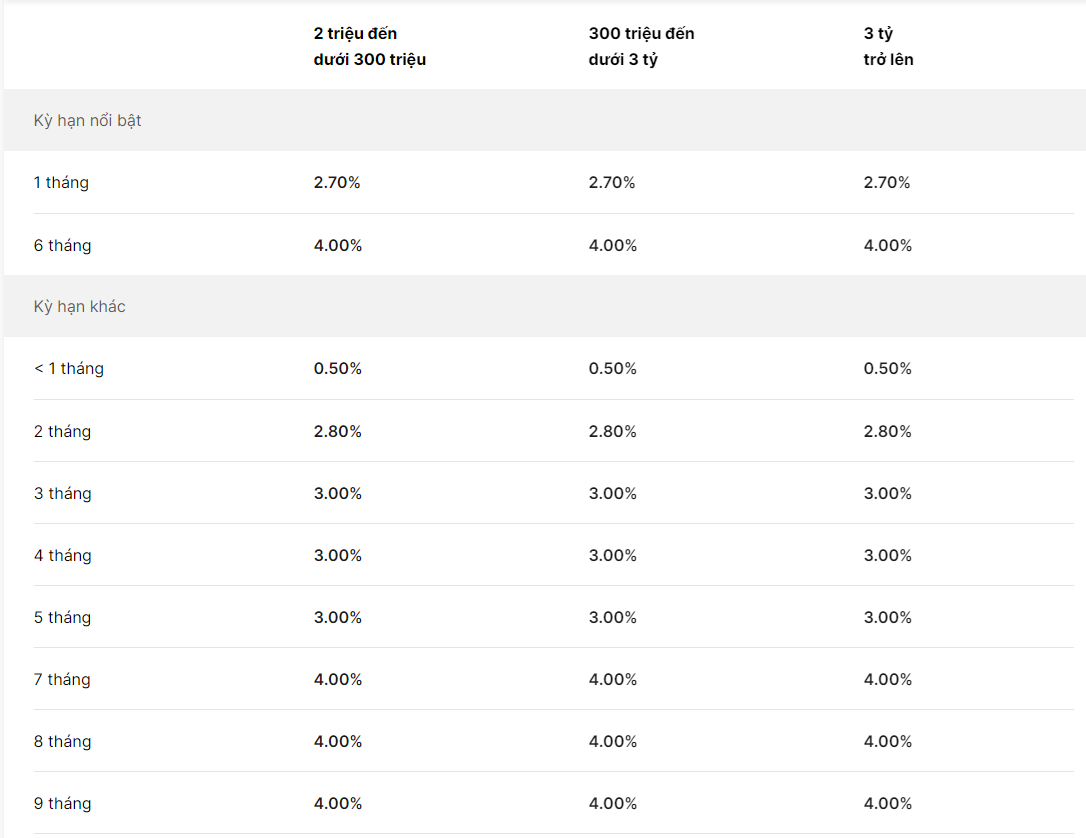Click the '1 tháng' row label
The width and height of the screenshot is (1086, 838).
pyautogui.click(x=61, y=183)
